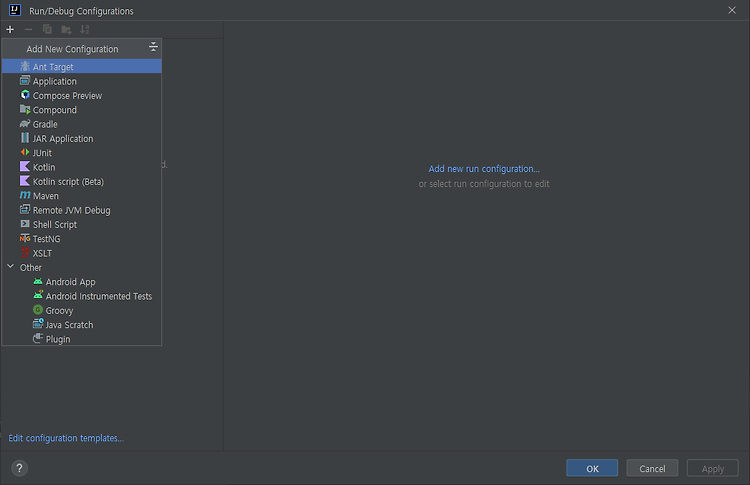The width and height of the screenshot is (750, 485).
Task: Open help with the question mark button
Action: click(x=20, y=468)
